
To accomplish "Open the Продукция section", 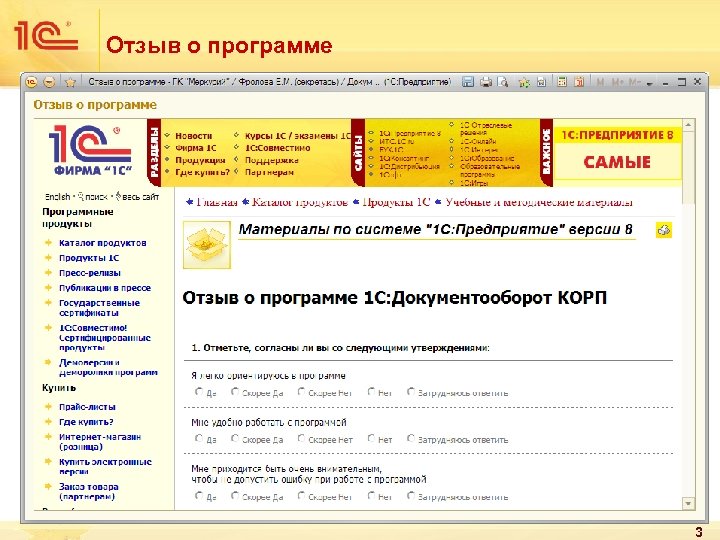I will [200, 160].
